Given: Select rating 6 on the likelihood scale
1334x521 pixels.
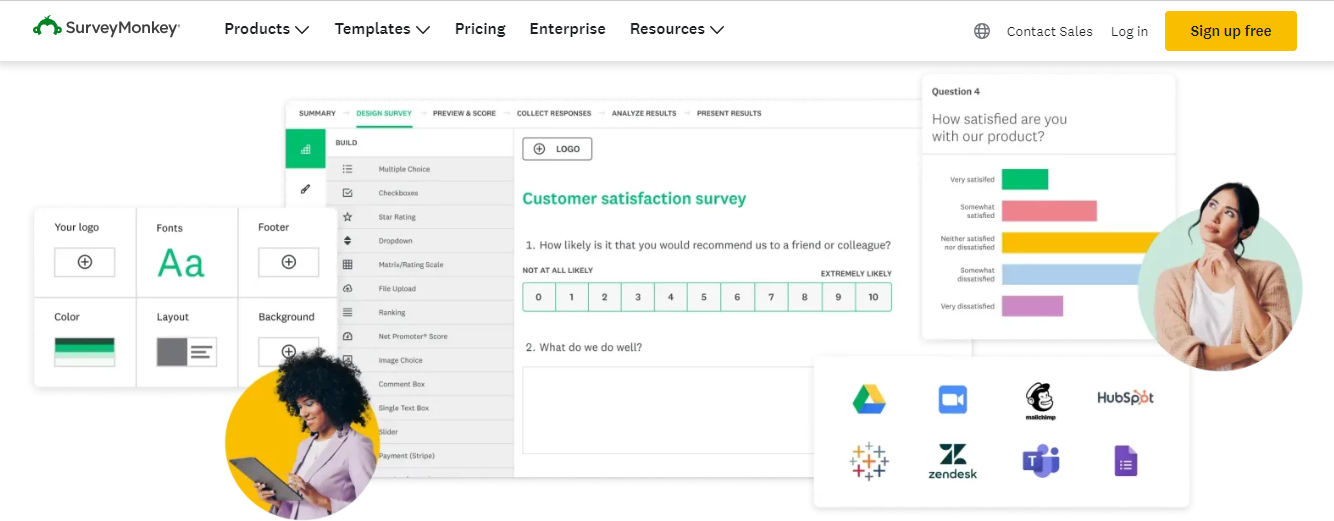Looking at the screenshot, I should 737,297.
